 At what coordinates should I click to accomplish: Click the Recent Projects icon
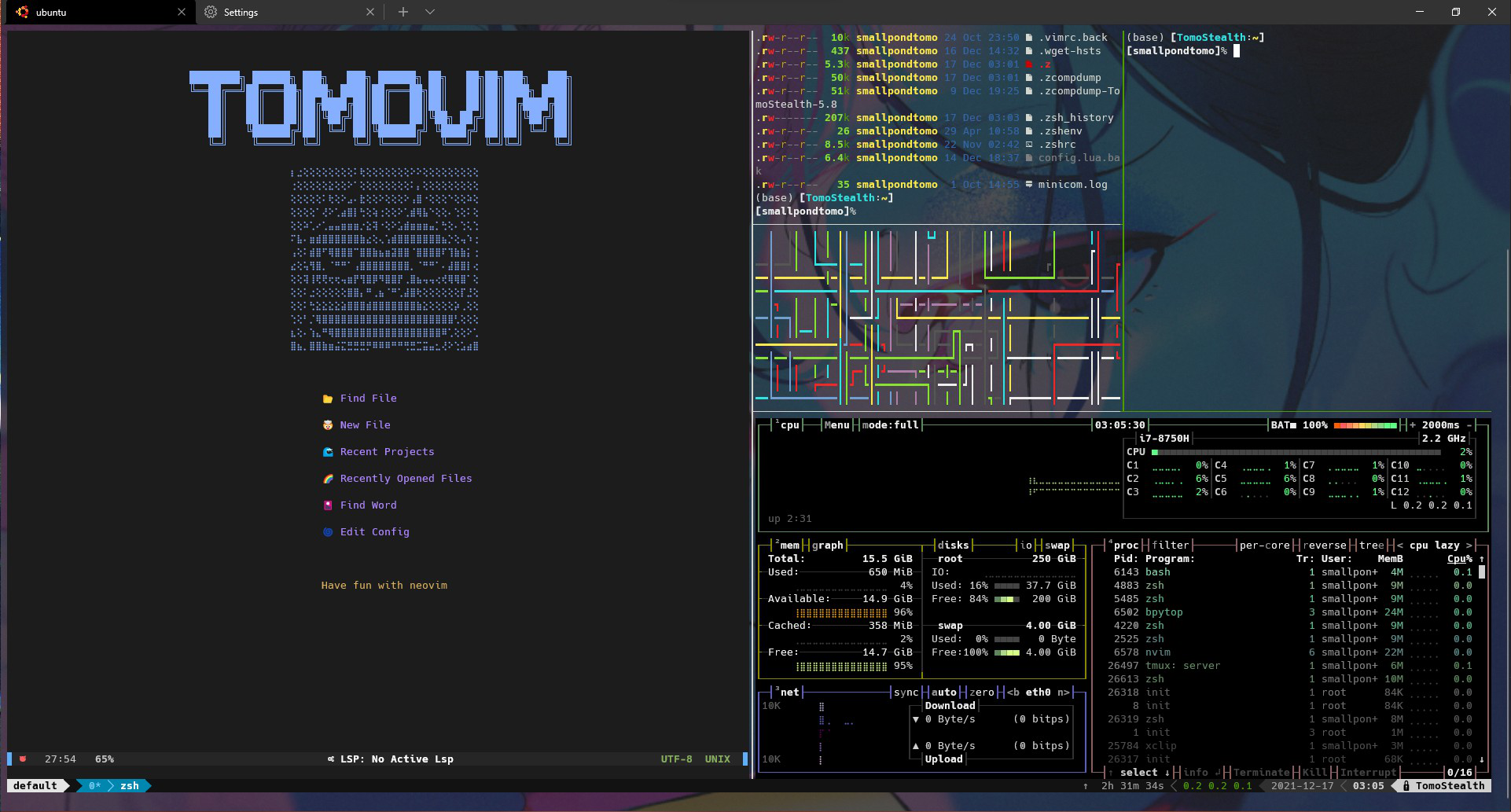point(328,452)
